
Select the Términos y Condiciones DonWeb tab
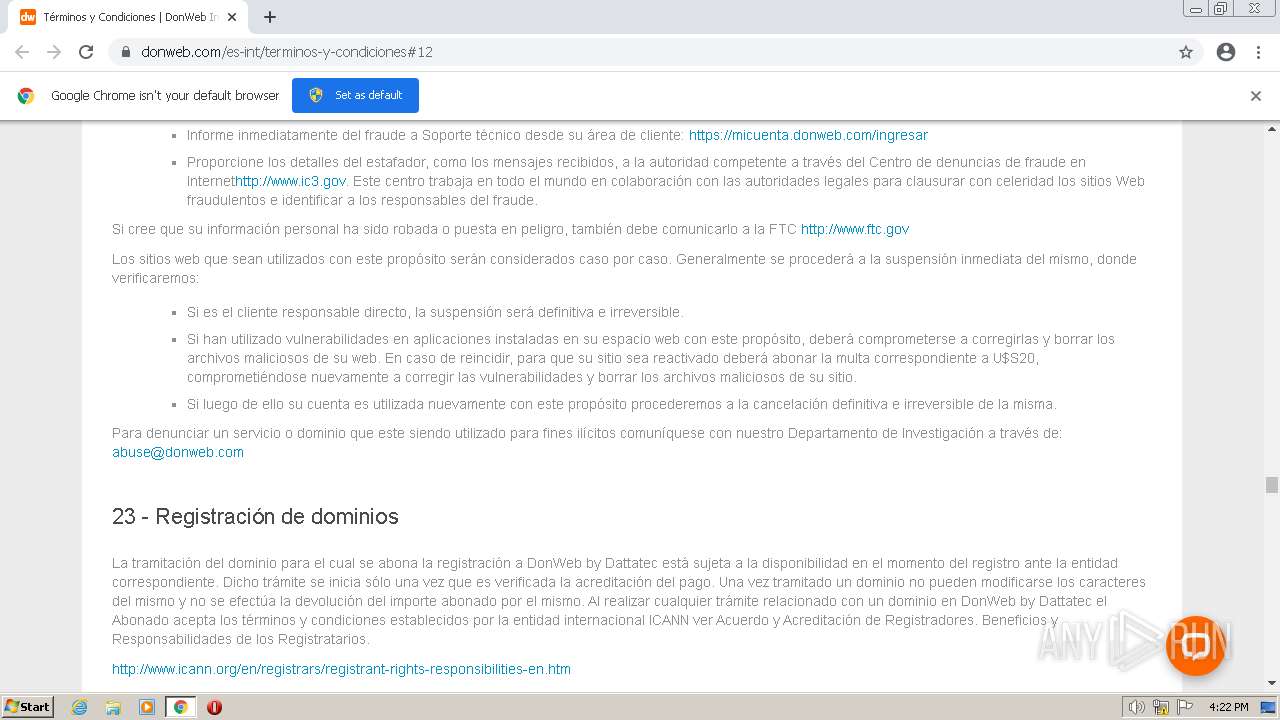point(130,17)
